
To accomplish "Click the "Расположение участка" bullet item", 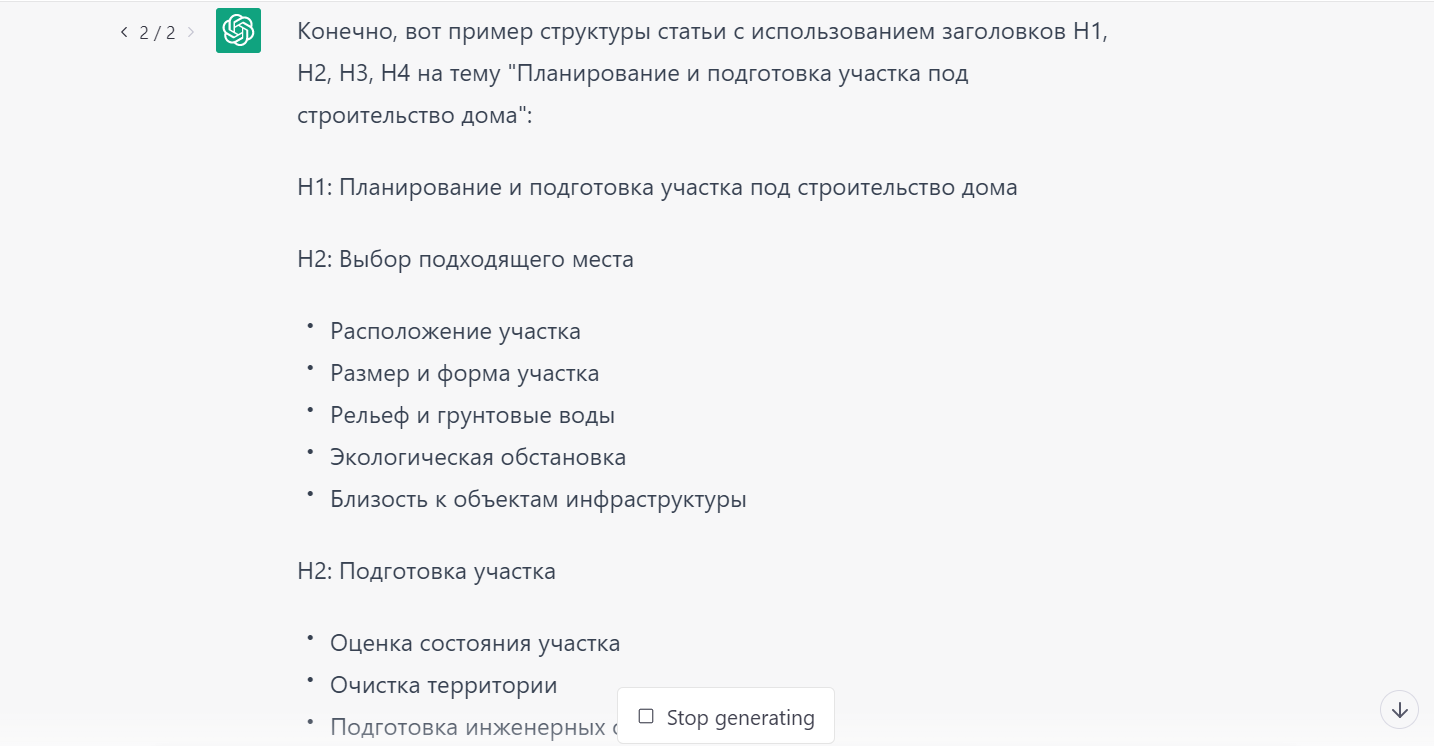I will (x=455, y=331).
